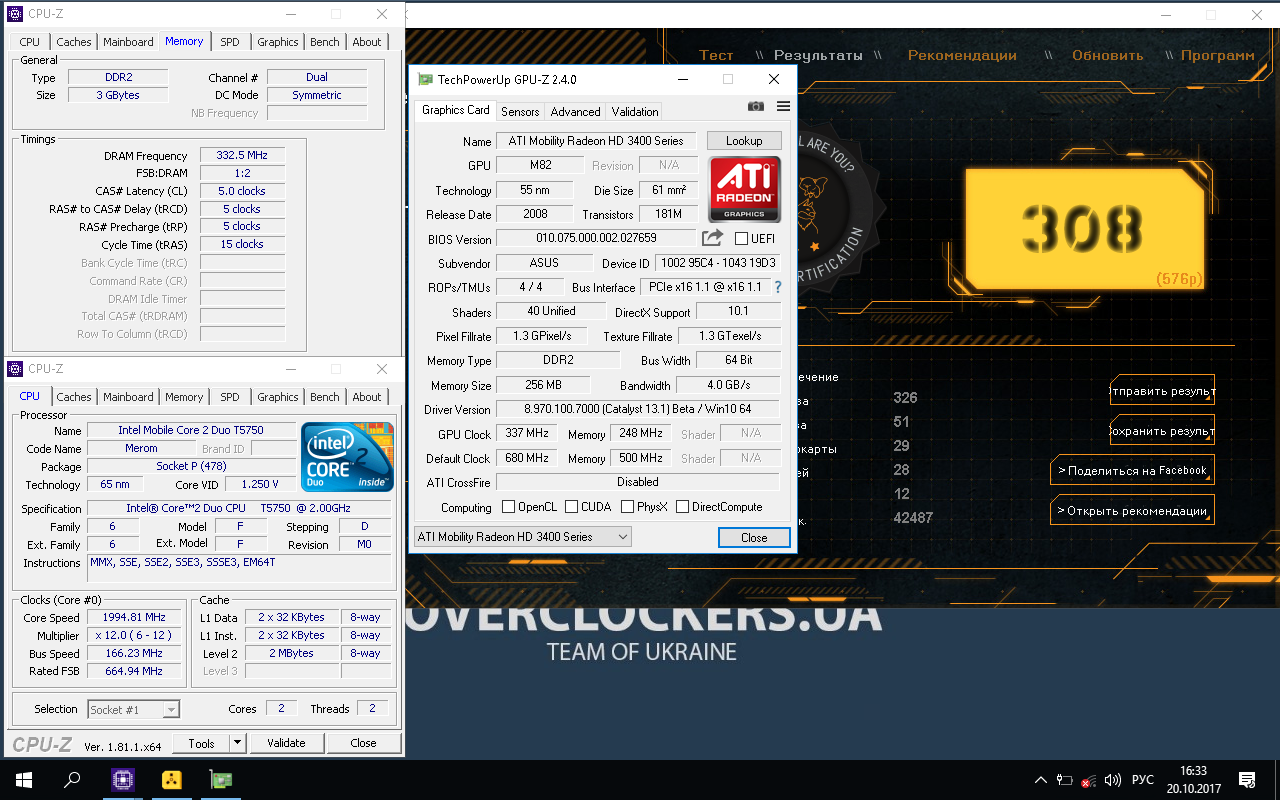
Task: Switch to GPU-Z Sensors tab
Action: click(x=520, y=112)
